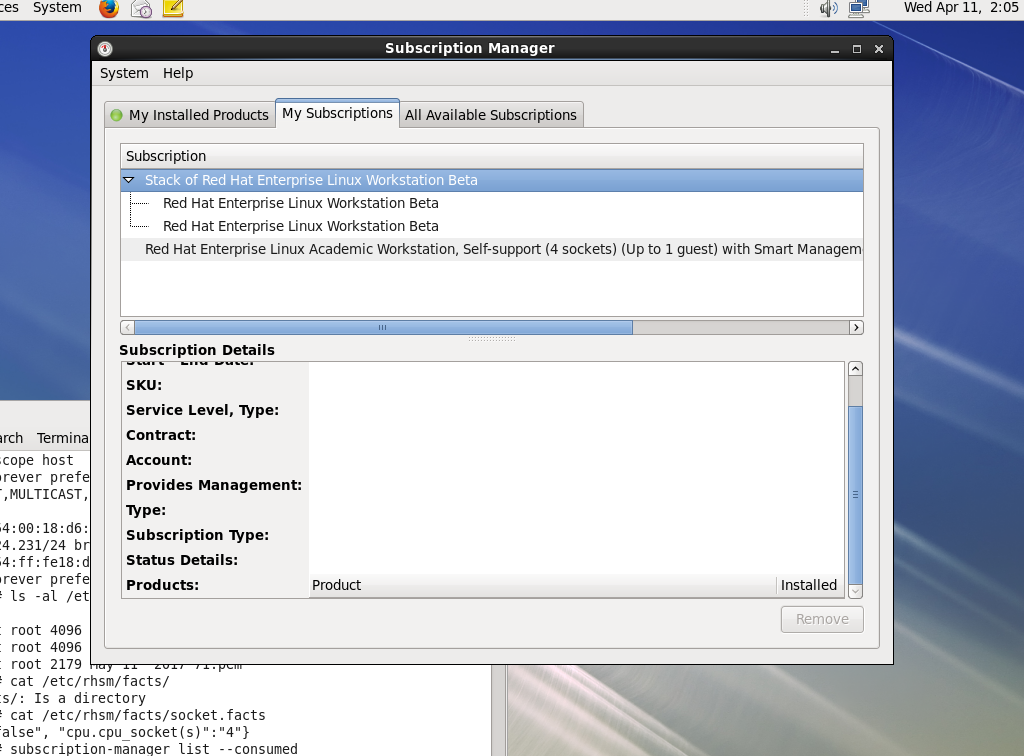Click 'subscription-manager list --consumed' terminal line
This screenshot has height=756, width=1024.
coord(153,749)
